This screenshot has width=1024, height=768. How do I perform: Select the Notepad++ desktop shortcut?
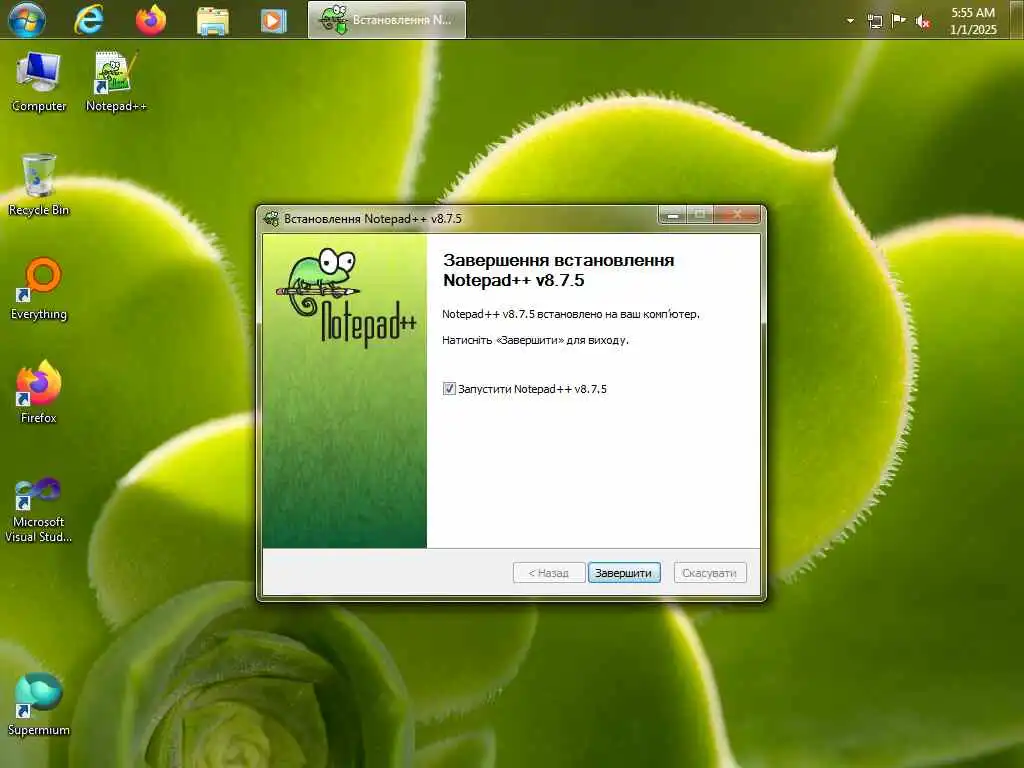coord(116,82)
